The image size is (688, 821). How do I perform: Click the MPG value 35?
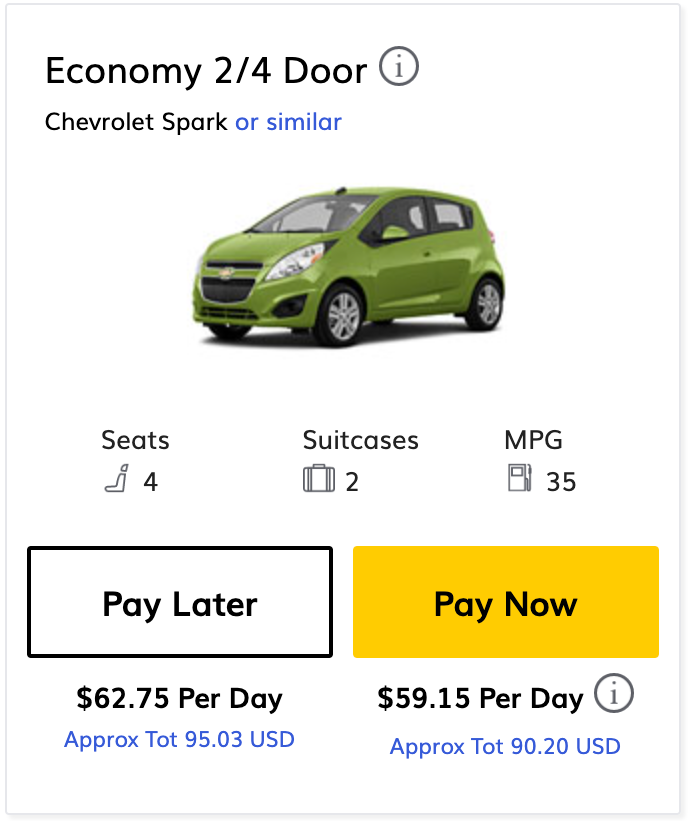(x=561, y=482)
